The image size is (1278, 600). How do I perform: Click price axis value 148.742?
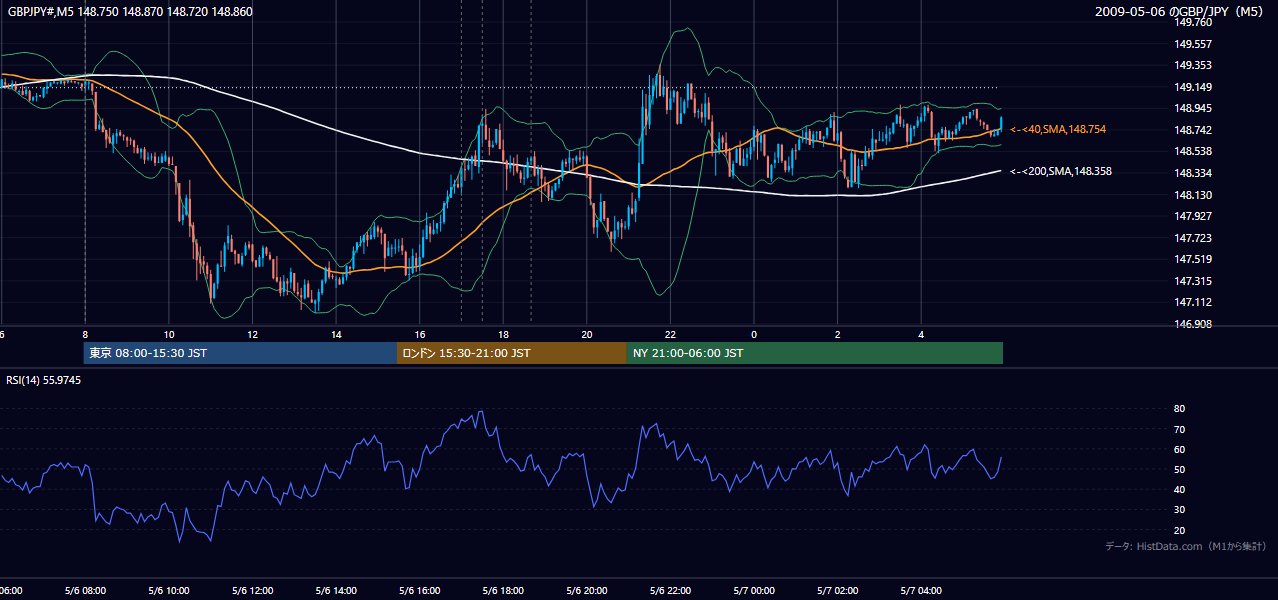[1193, 130]
